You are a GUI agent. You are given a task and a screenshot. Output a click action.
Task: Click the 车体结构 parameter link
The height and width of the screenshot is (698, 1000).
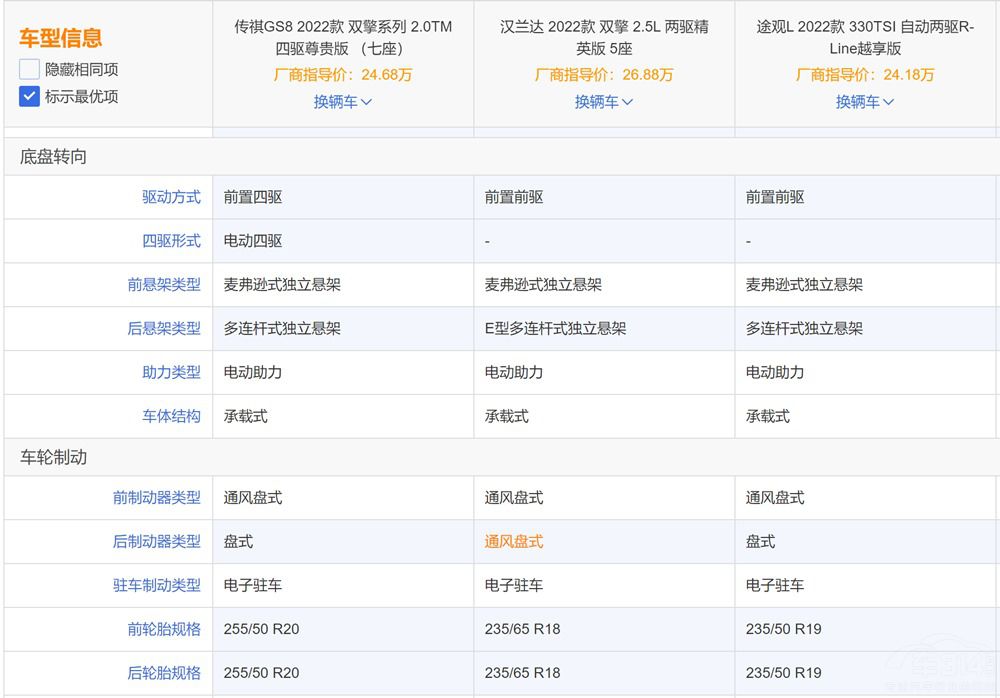pyautogui.click(x=171, y=416)
